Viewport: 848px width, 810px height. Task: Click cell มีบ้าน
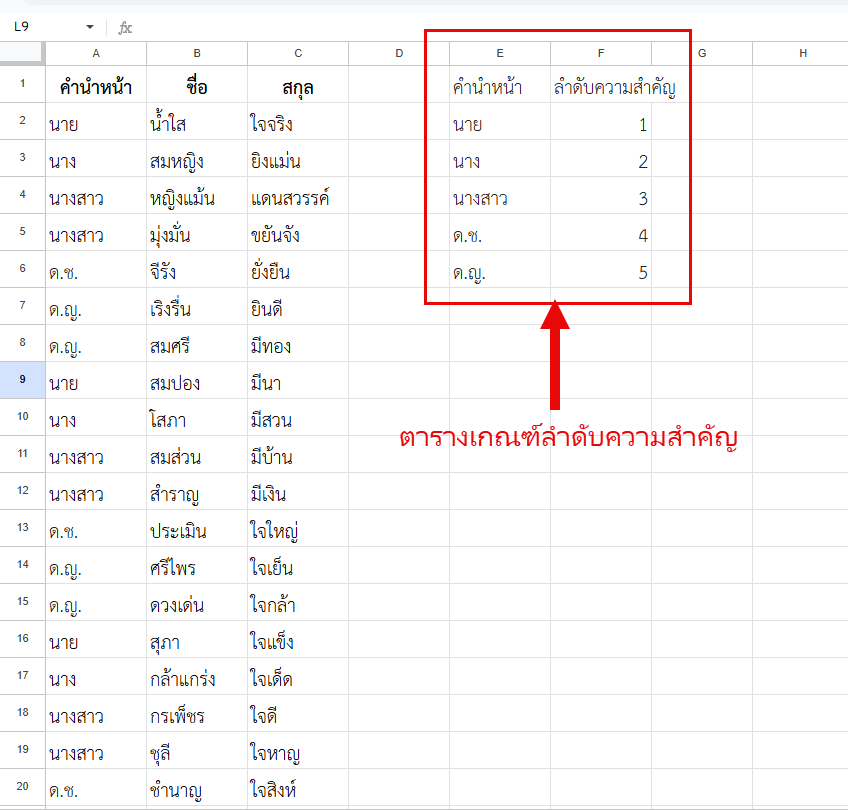tap(298, 454)
